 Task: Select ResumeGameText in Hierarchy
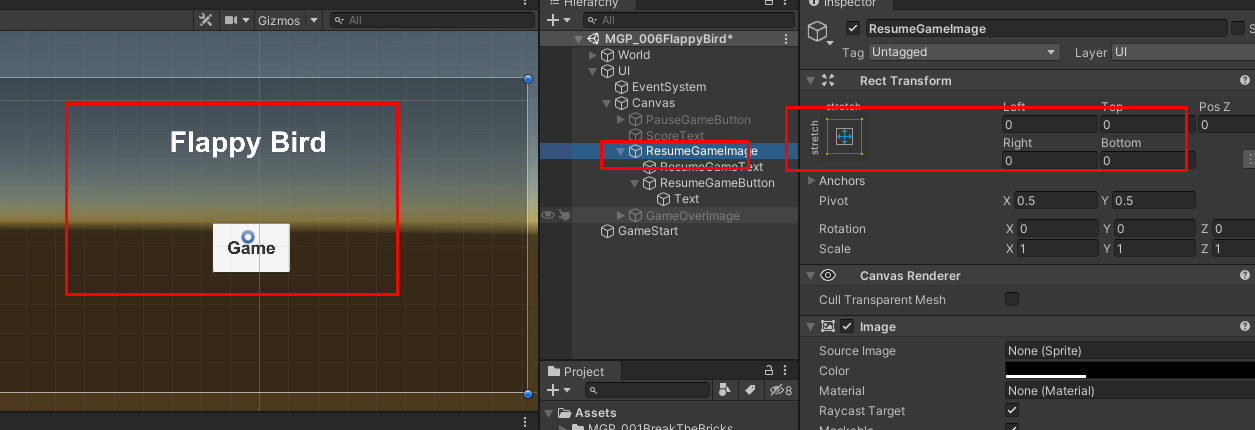pyautogui.click(x=711, y=167)
